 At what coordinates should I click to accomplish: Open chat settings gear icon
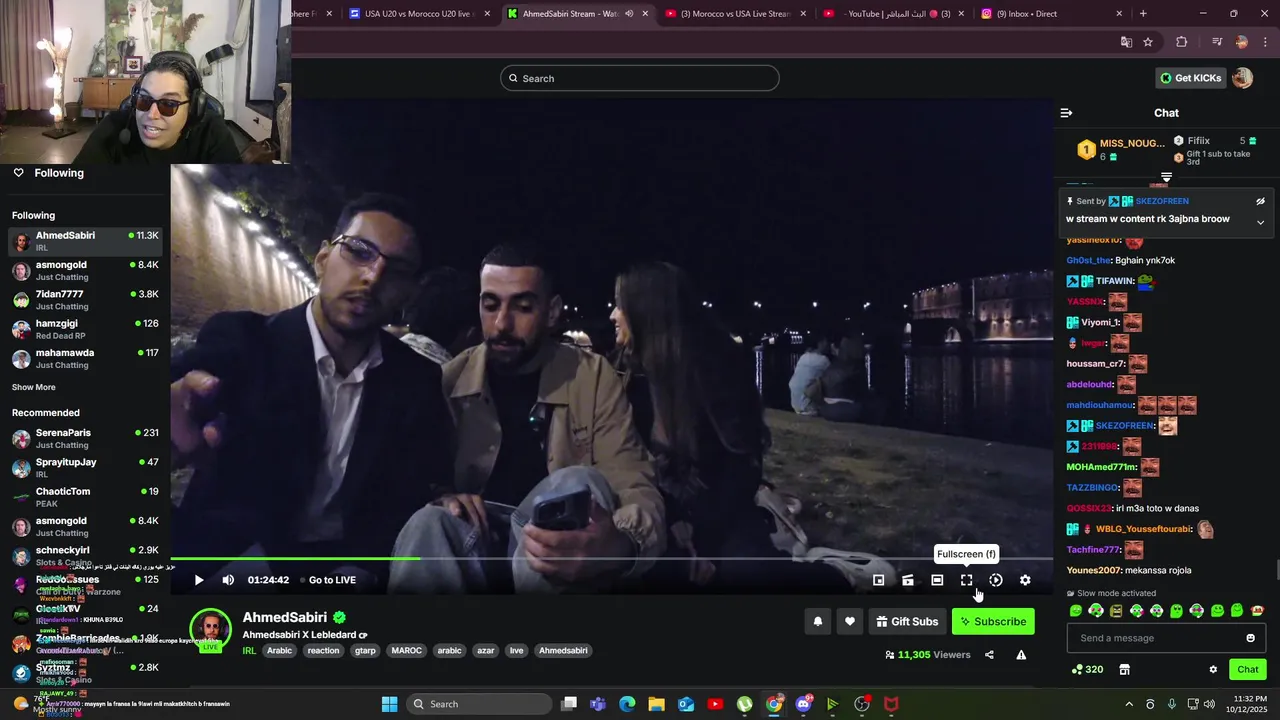tap(1213, 669)
